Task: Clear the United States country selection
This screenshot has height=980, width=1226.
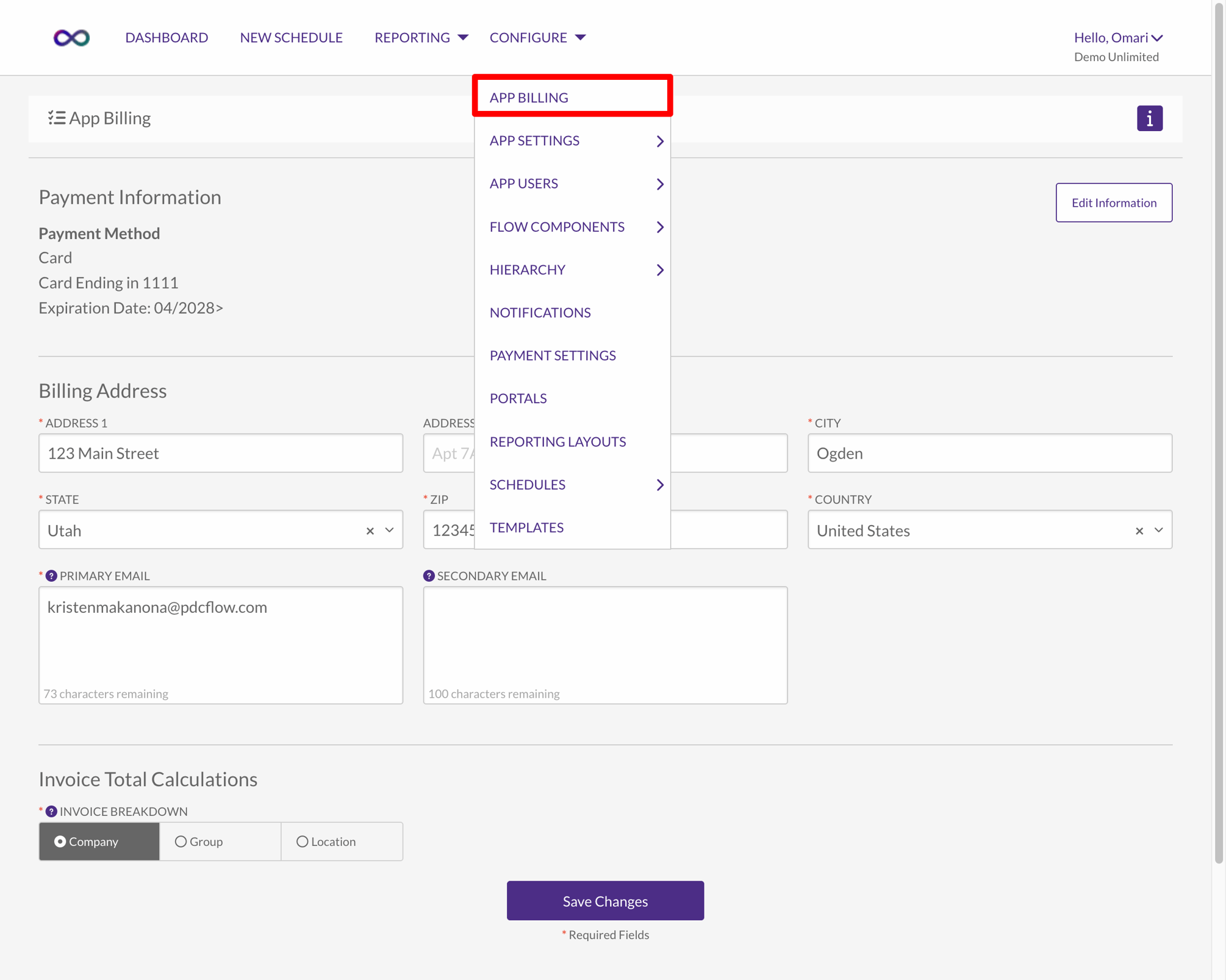Action: [1139, 531]
